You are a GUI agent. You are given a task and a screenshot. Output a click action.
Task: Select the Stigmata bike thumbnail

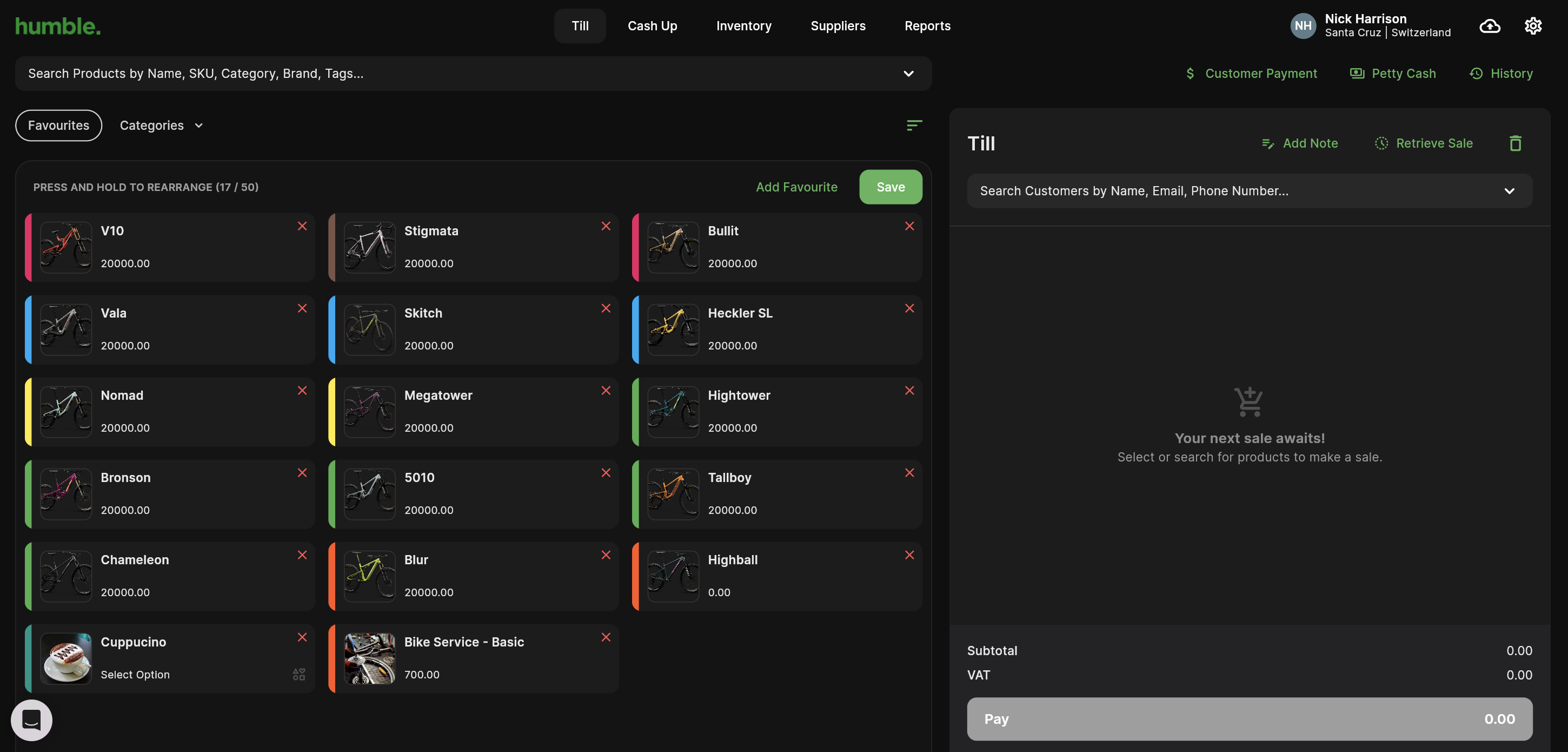coord(369,247)
